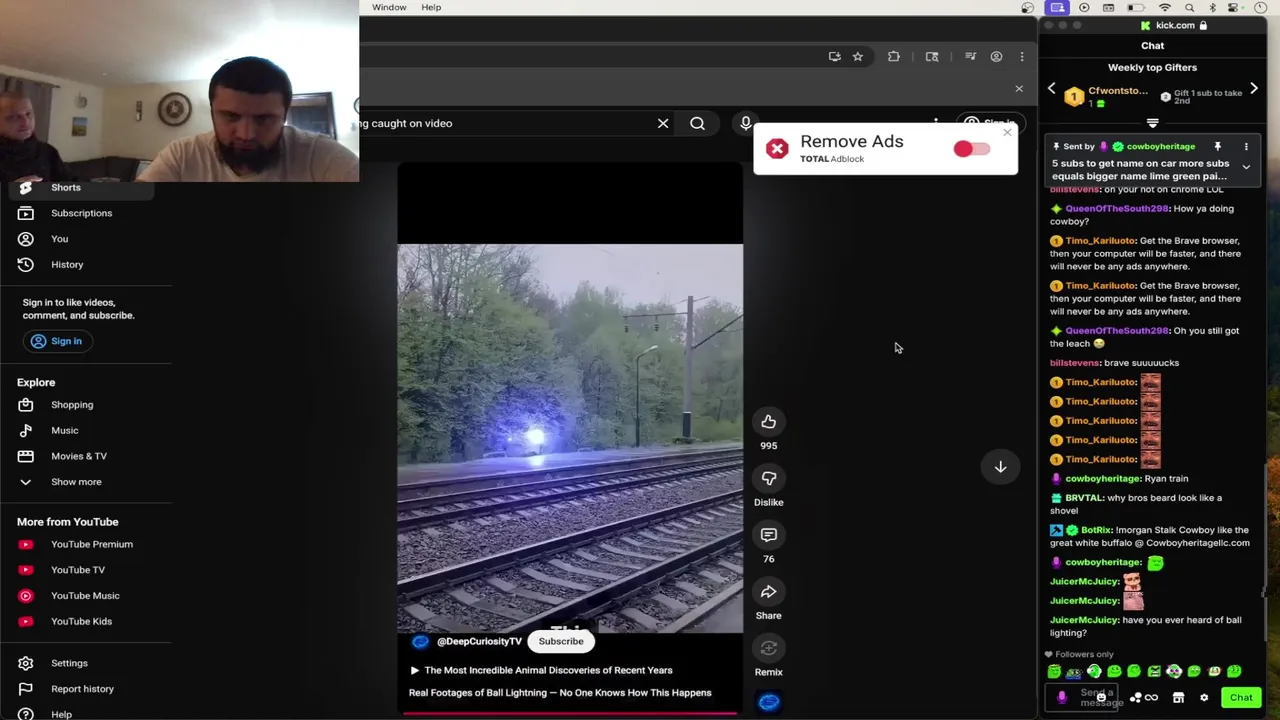This screenshot has height=720, width=1280.
Task: Open the Window menu in menu bar
Action: click(389, 7)
